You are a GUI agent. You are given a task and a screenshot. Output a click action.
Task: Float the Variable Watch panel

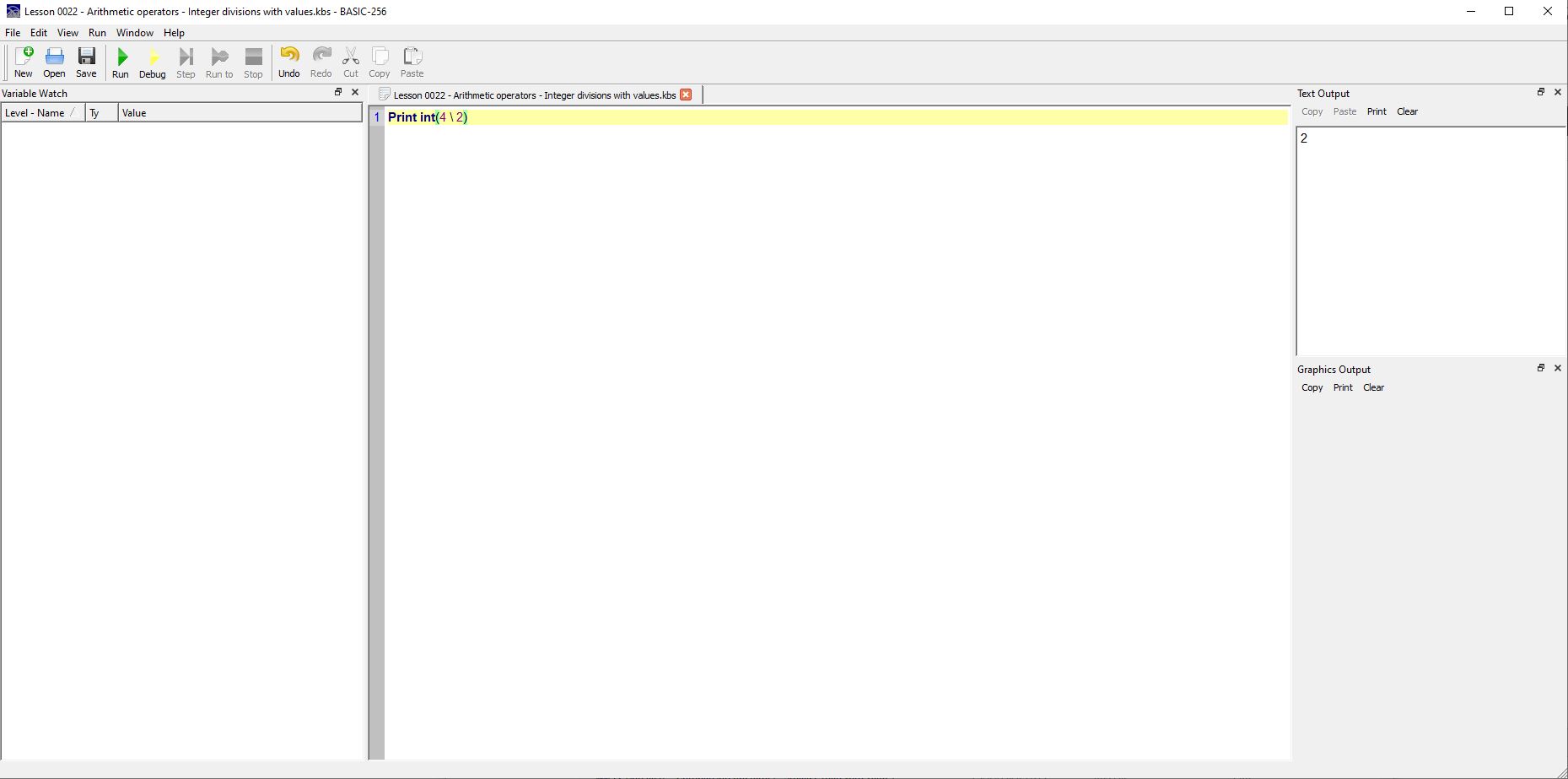point(338,92)
